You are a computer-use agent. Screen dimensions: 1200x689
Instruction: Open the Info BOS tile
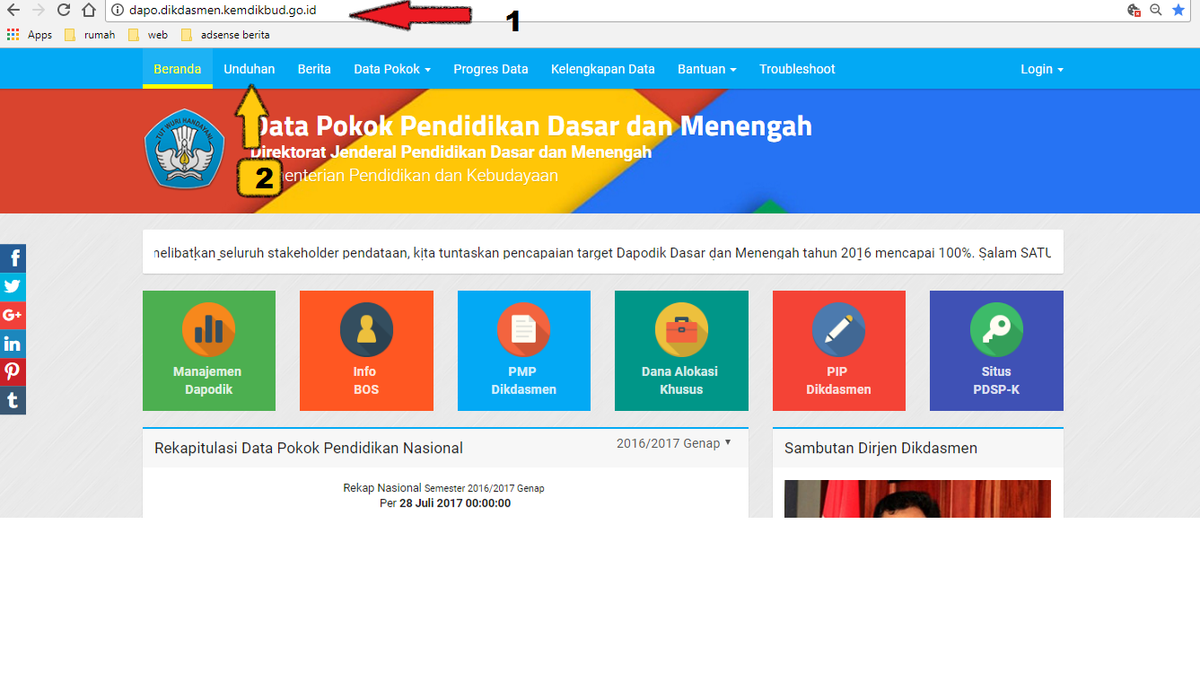point(366,351)
